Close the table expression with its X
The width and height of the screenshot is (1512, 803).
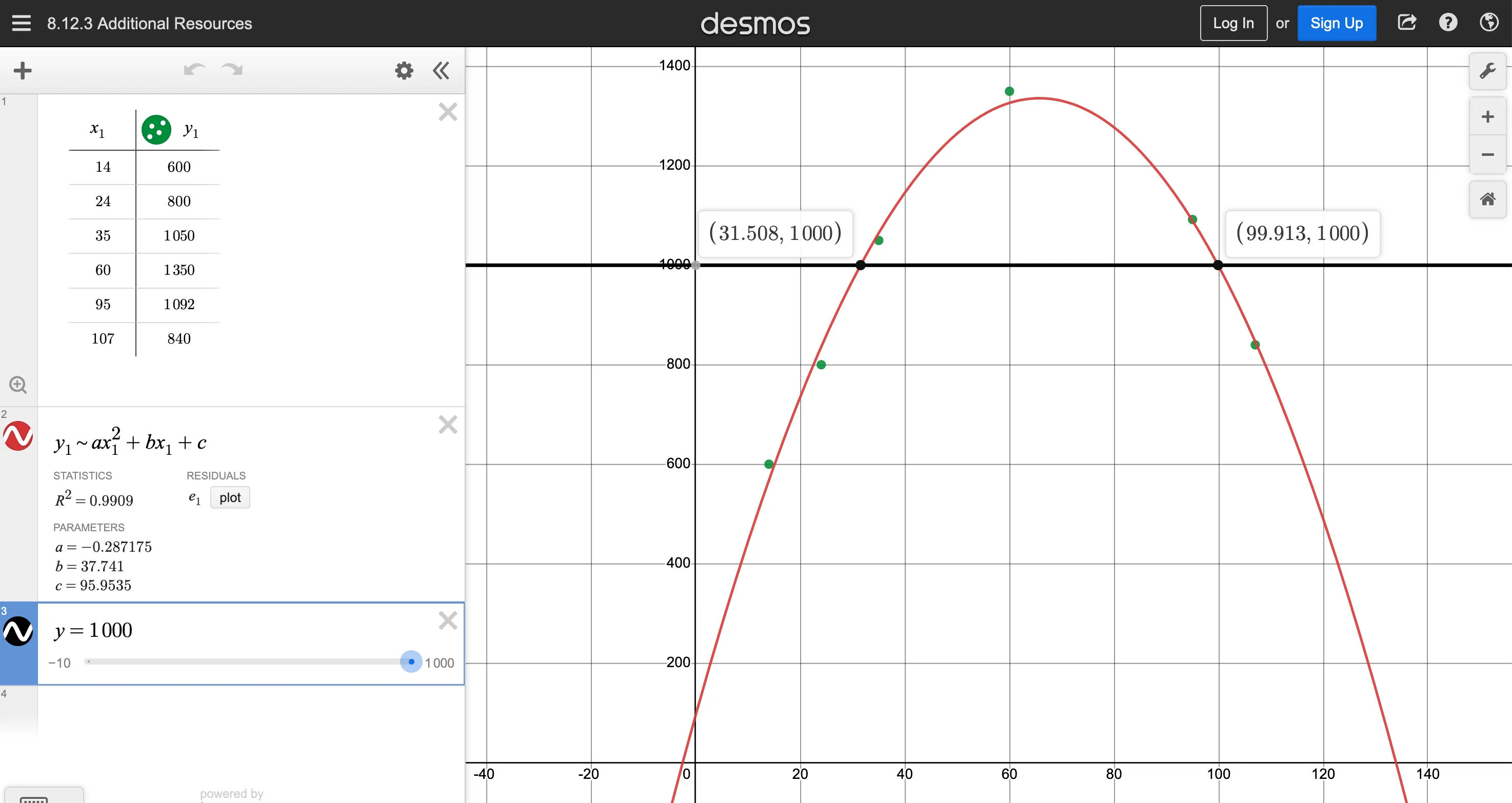click(448, 112)
